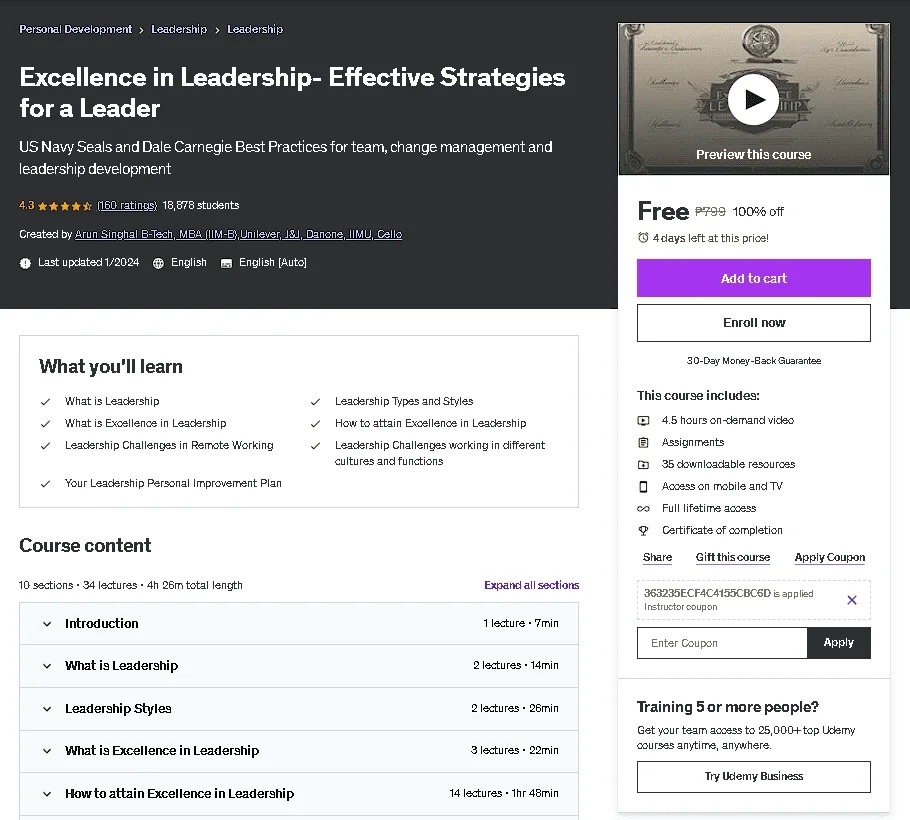This screenshot has height=820, width=910.
Task: Play the course preview video
Action: pos(753,99)
